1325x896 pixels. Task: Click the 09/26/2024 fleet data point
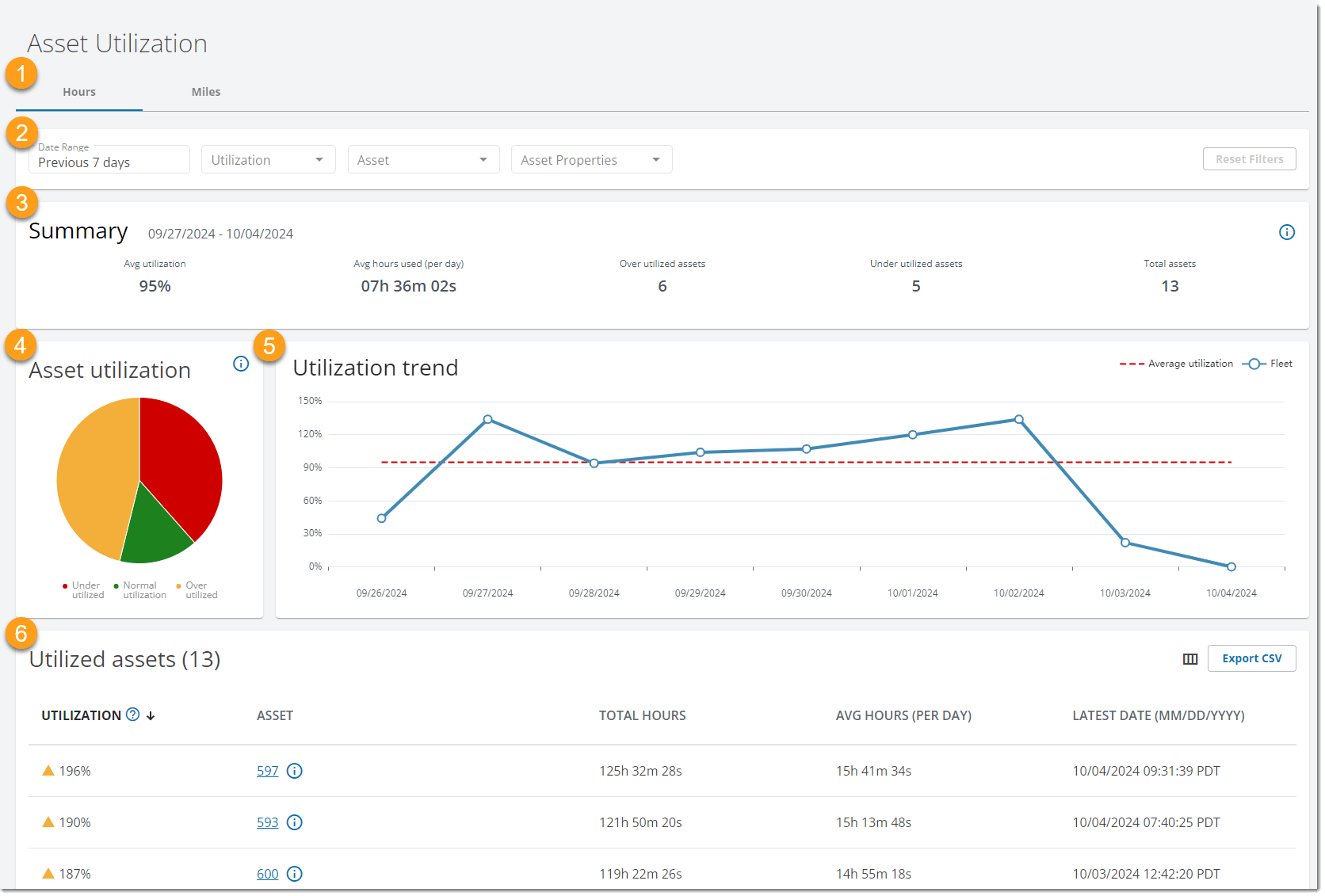(x=382, y=518)
